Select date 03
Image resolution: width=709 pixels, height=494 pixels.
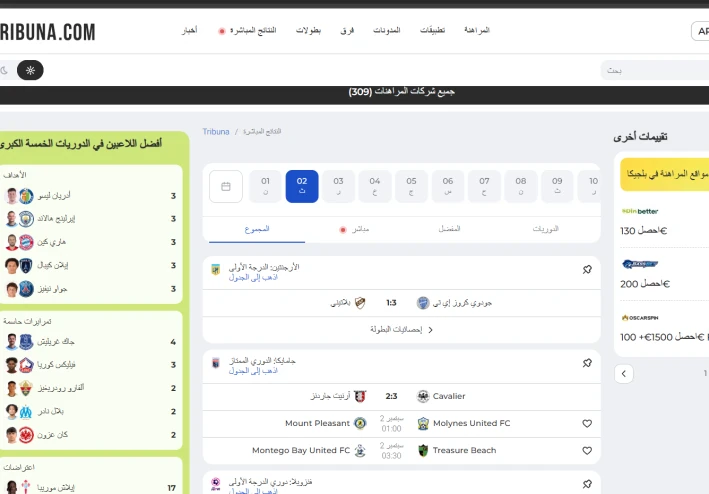click(x=338, y=186)
